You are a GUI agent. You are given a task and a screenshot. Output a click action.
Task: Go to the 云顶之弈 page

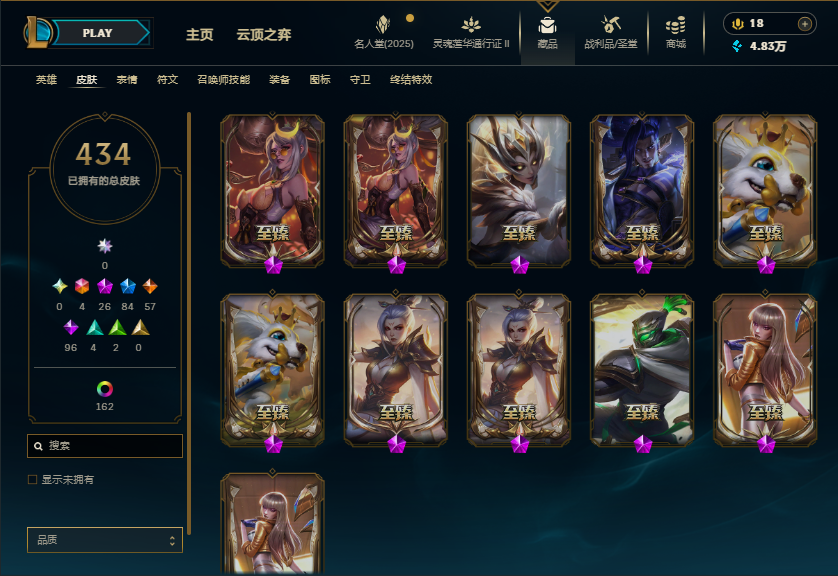[x=263, y=35]
